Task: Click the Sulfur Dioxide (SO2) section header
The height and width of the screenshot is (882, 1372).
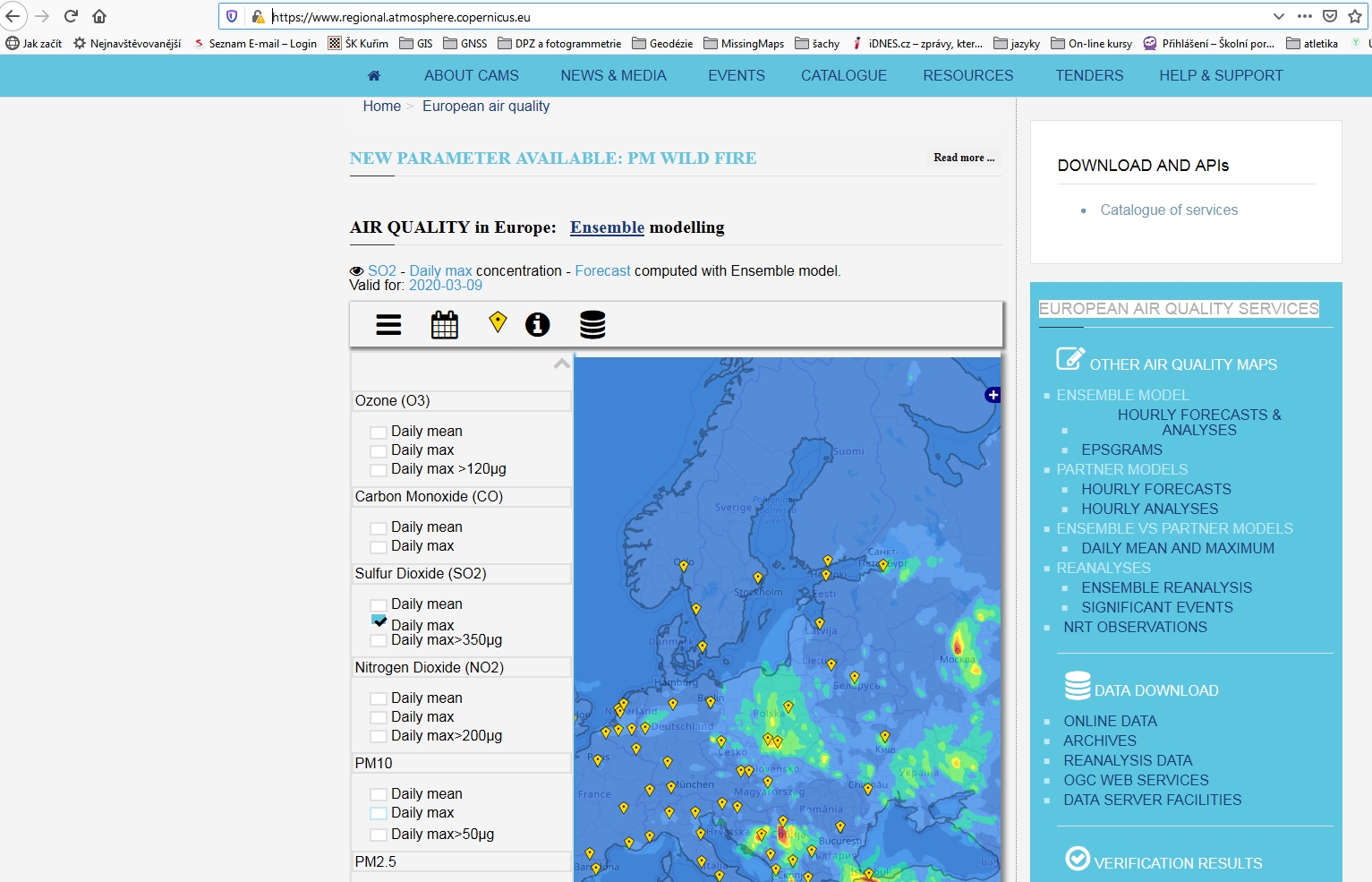Action: [461, 574]
